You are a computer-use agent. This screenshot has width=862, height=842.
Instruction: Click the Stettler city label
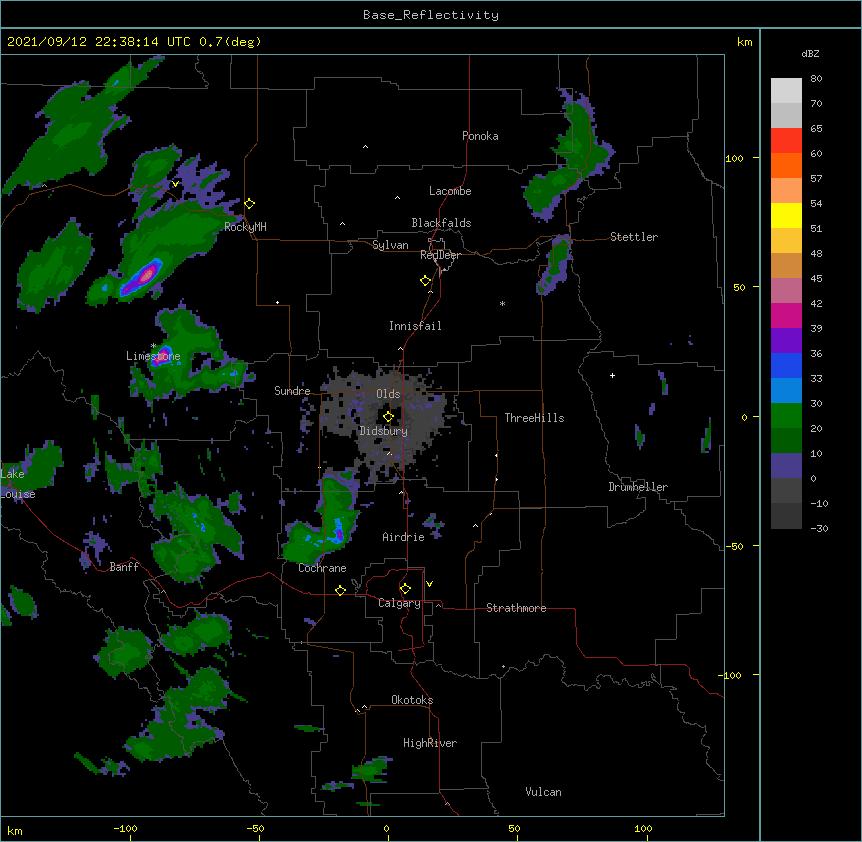point(634,237)
